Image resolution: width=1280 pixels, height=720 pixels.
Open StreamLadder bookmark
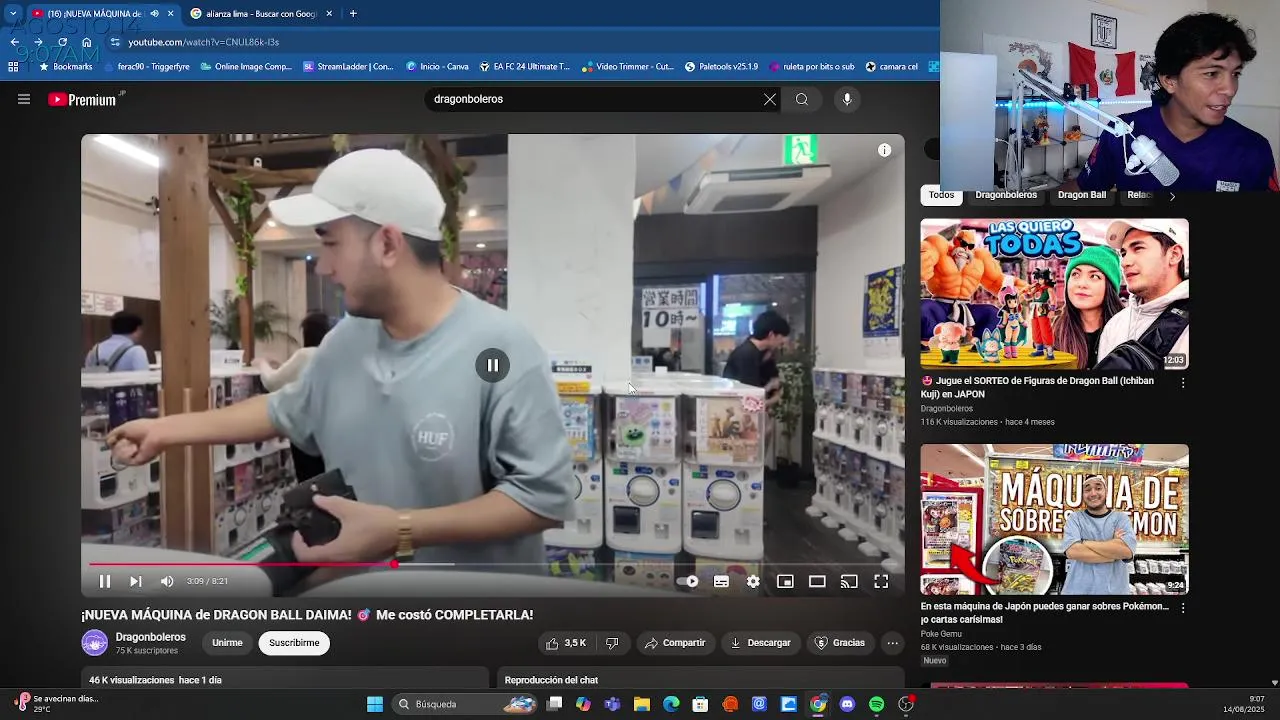tap(348, 67)
